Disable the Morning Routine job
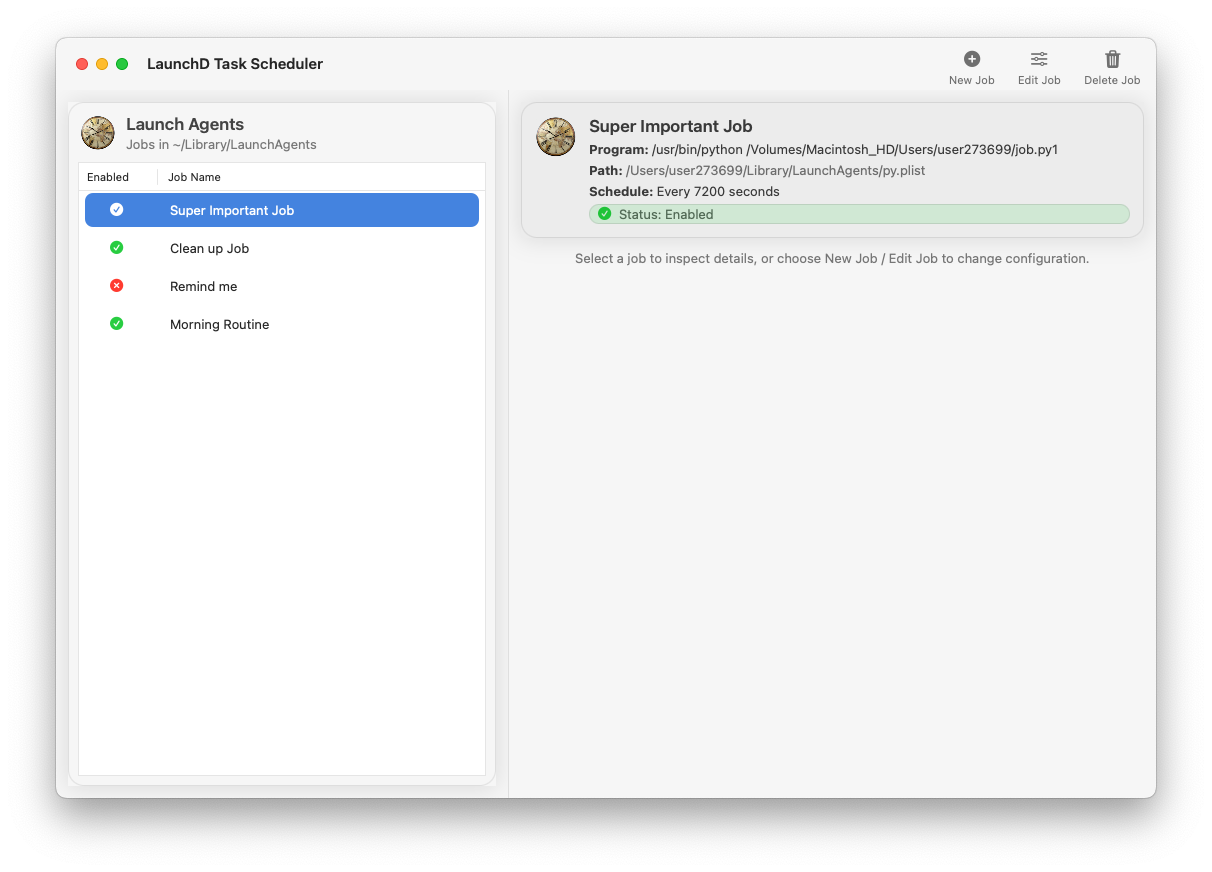Screen dimensions: 1212x872 (117, 323)
